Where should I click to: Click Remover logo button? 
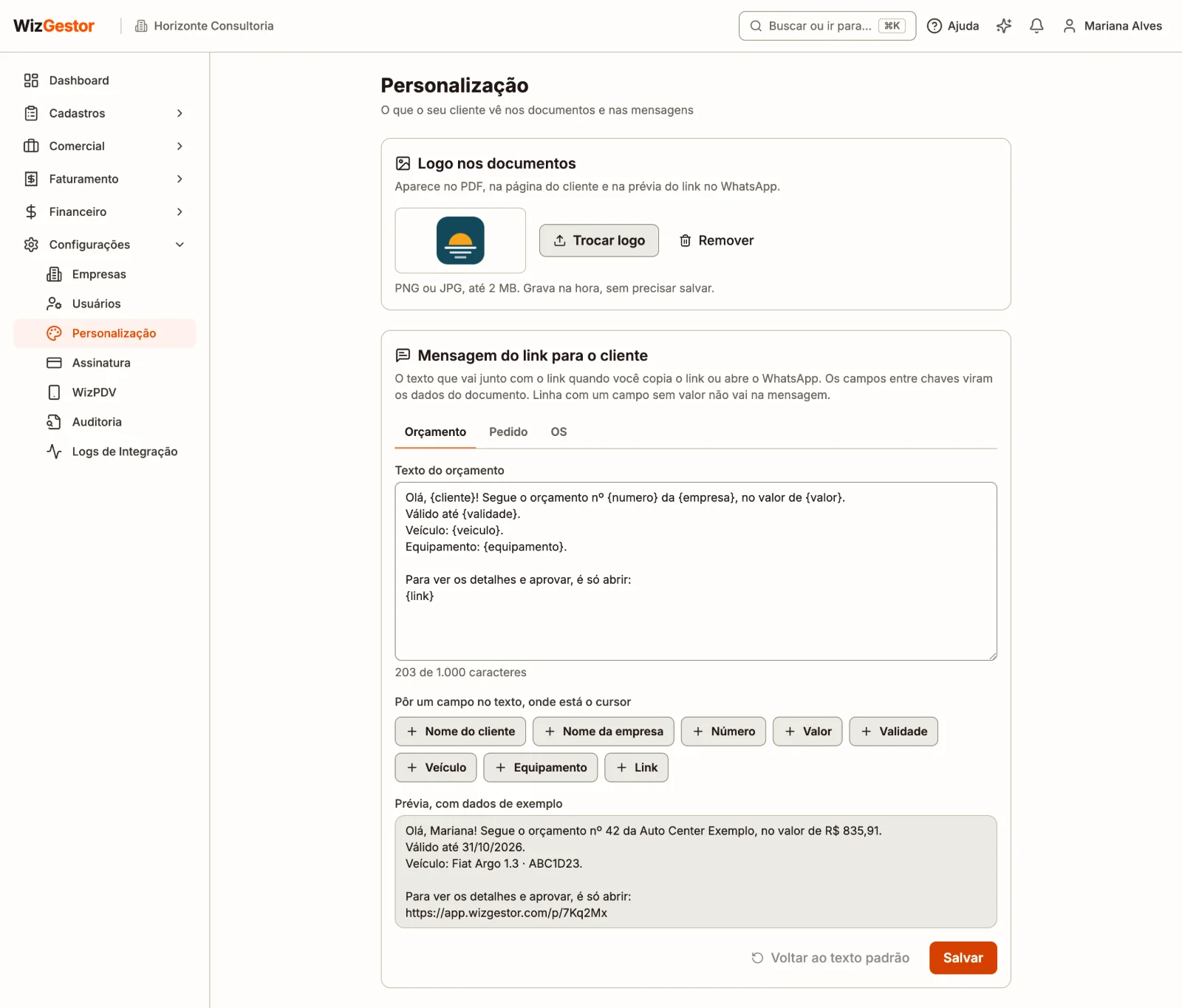point(717,240)
